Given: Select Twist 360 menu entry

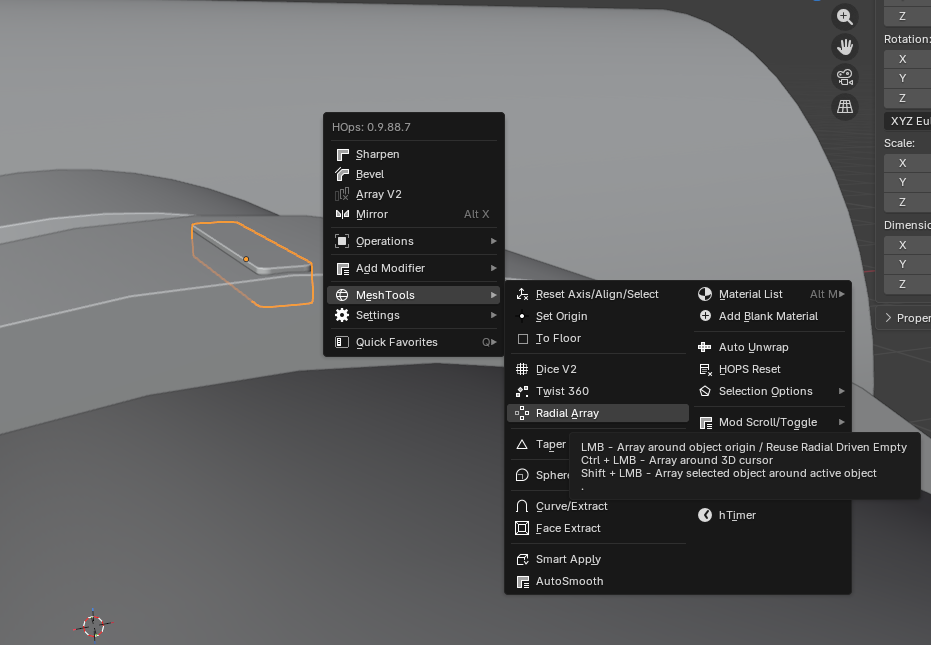Looking at the screenshot, I should pos(598,391).
